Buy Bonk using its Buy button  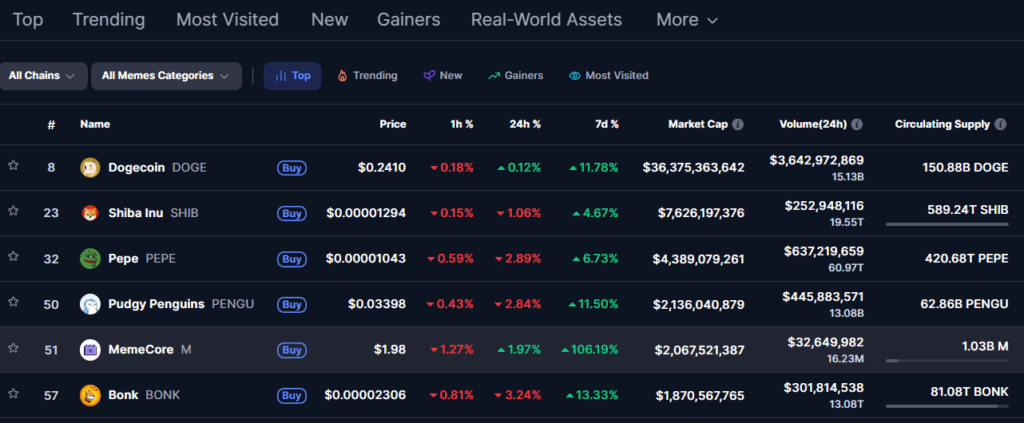pos(292,396)
